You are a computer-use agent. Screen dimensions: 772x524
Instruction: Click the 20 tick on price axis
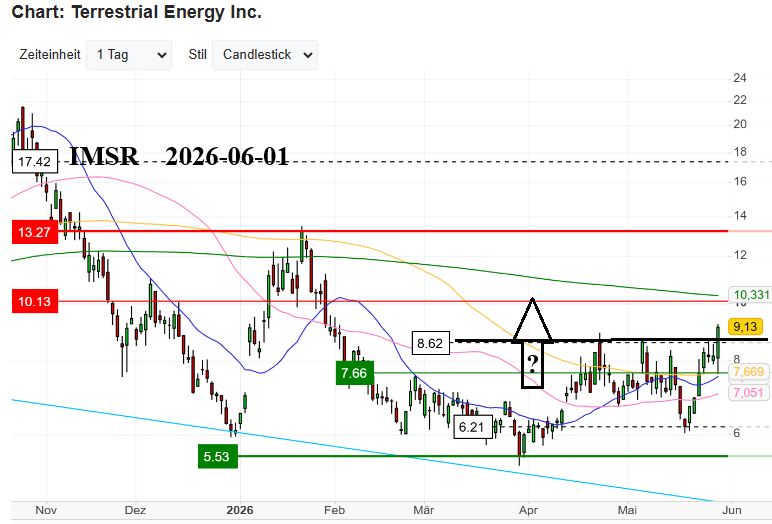740,124
